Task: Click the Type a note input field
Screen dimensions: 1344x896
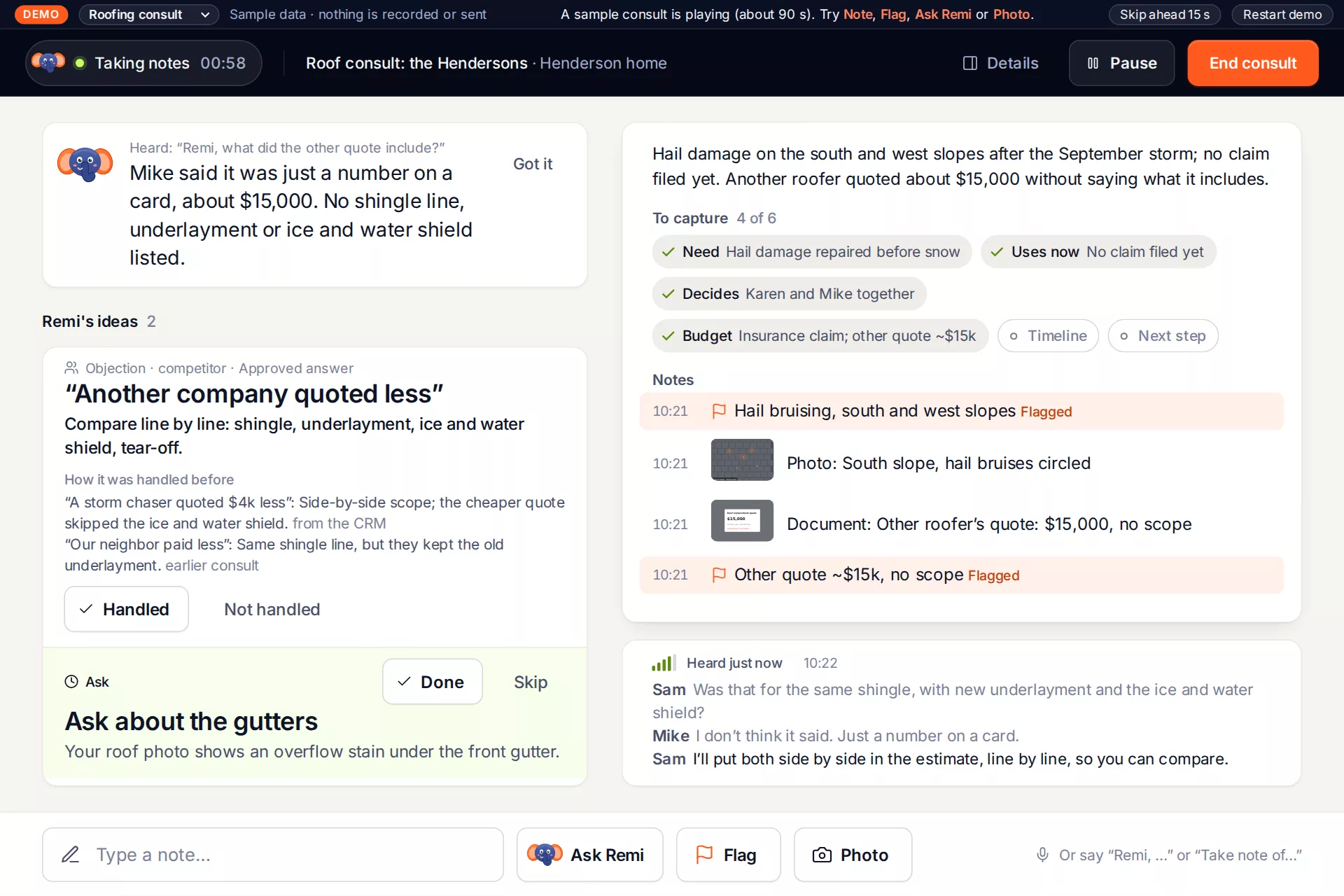Action: click(273, 855)
